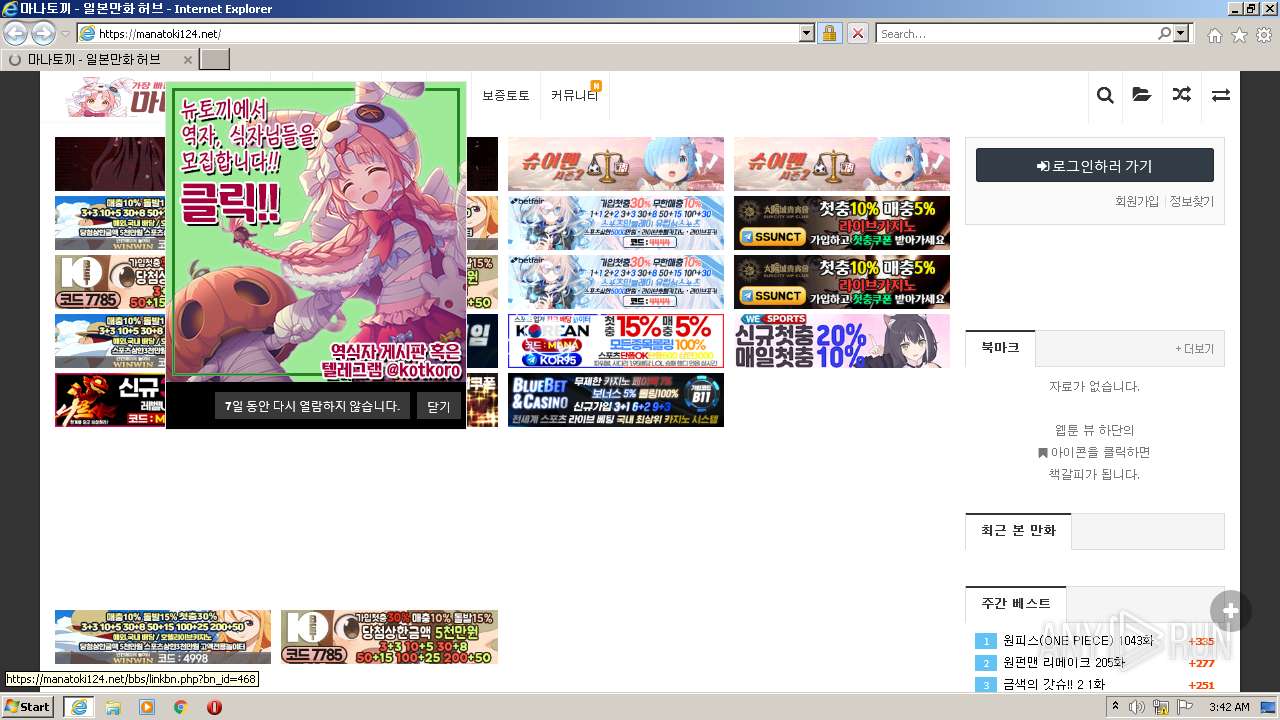Image resolution: width=1280 pixels, height=720 pixels.
Task: Click the 슈어맨 banner in the right column
Action: pos(841,164)
